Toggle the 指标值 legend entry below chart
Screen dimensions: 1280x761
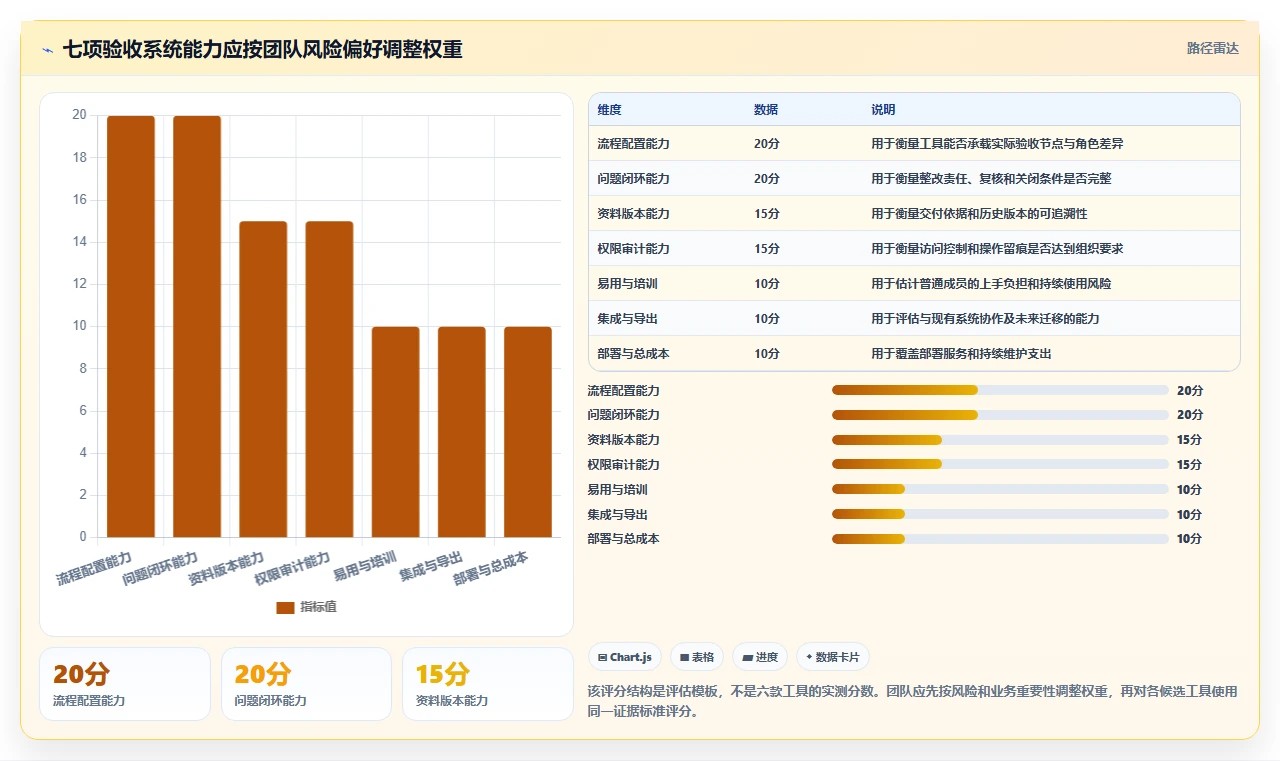point(307,607)
